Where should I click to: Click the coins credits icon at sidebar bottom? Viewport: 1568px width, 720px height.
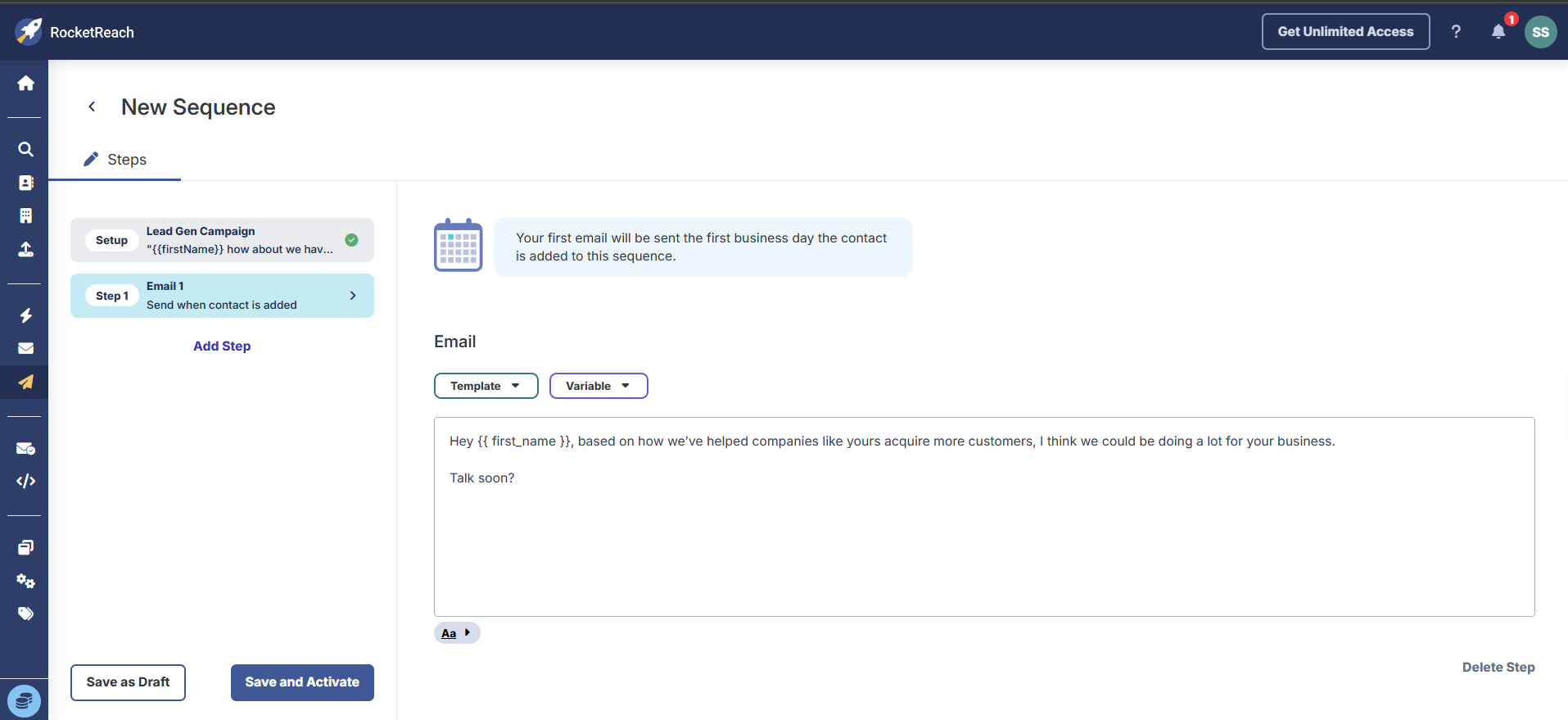(24, 701)
